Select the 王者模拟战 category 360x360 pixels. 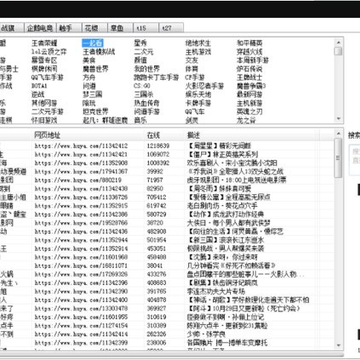(x=99, y=52)
